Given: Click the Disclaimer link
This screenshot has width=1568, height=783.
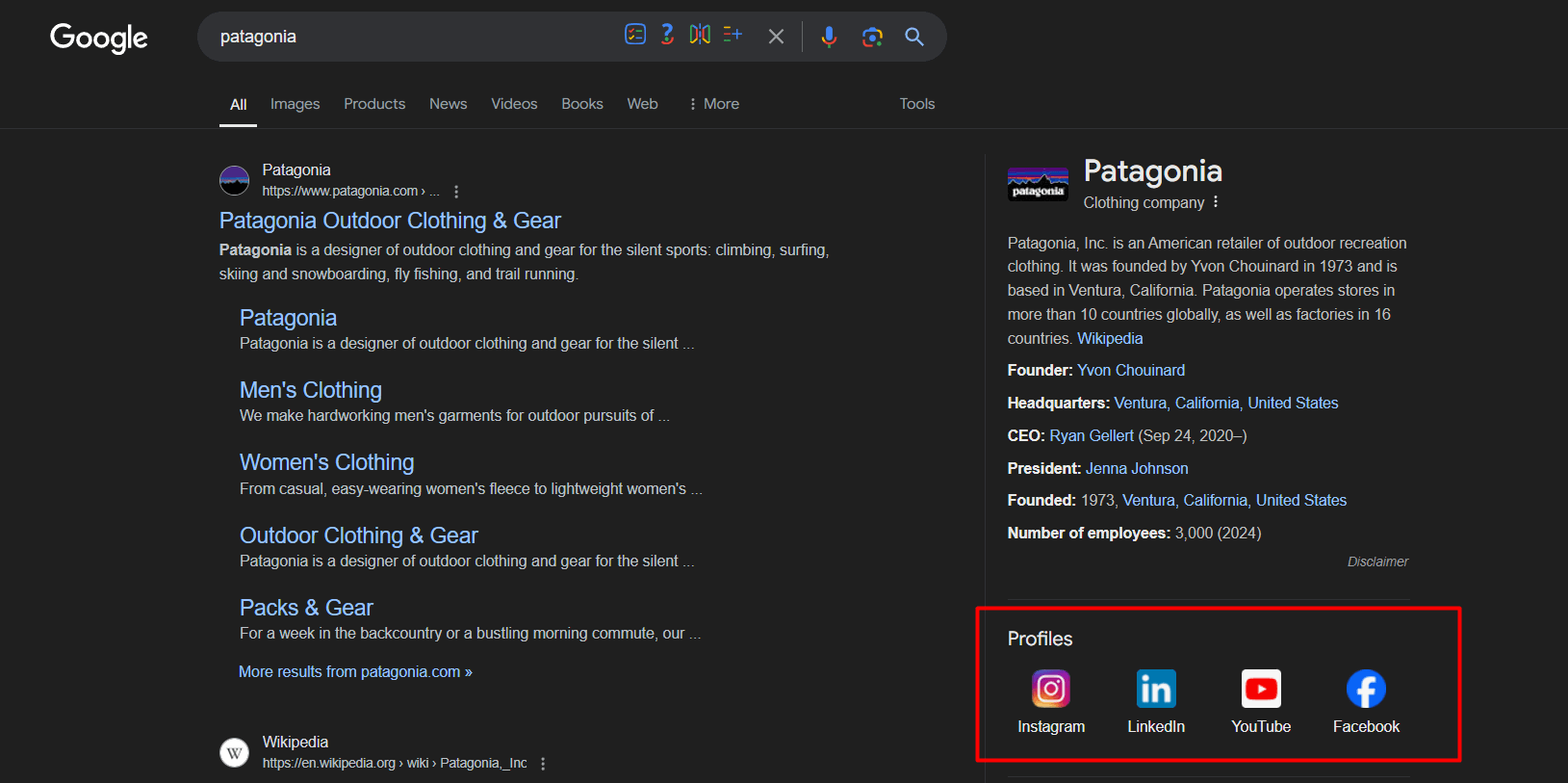Looking at the screenshot, I should point(1377,561).
